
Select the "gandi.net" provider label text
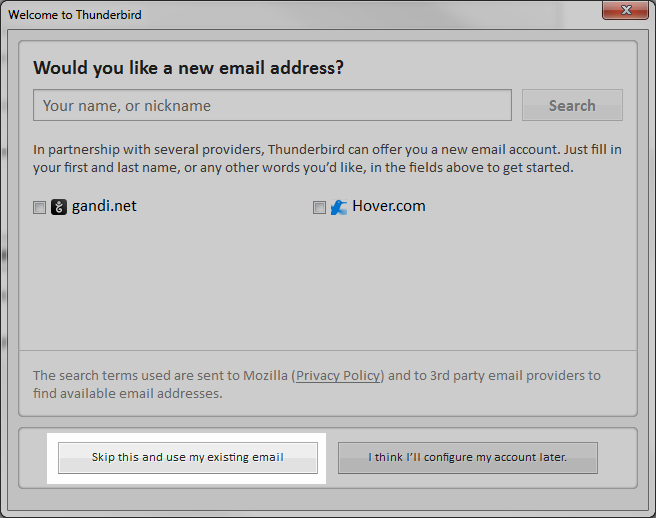click(104, 206)
